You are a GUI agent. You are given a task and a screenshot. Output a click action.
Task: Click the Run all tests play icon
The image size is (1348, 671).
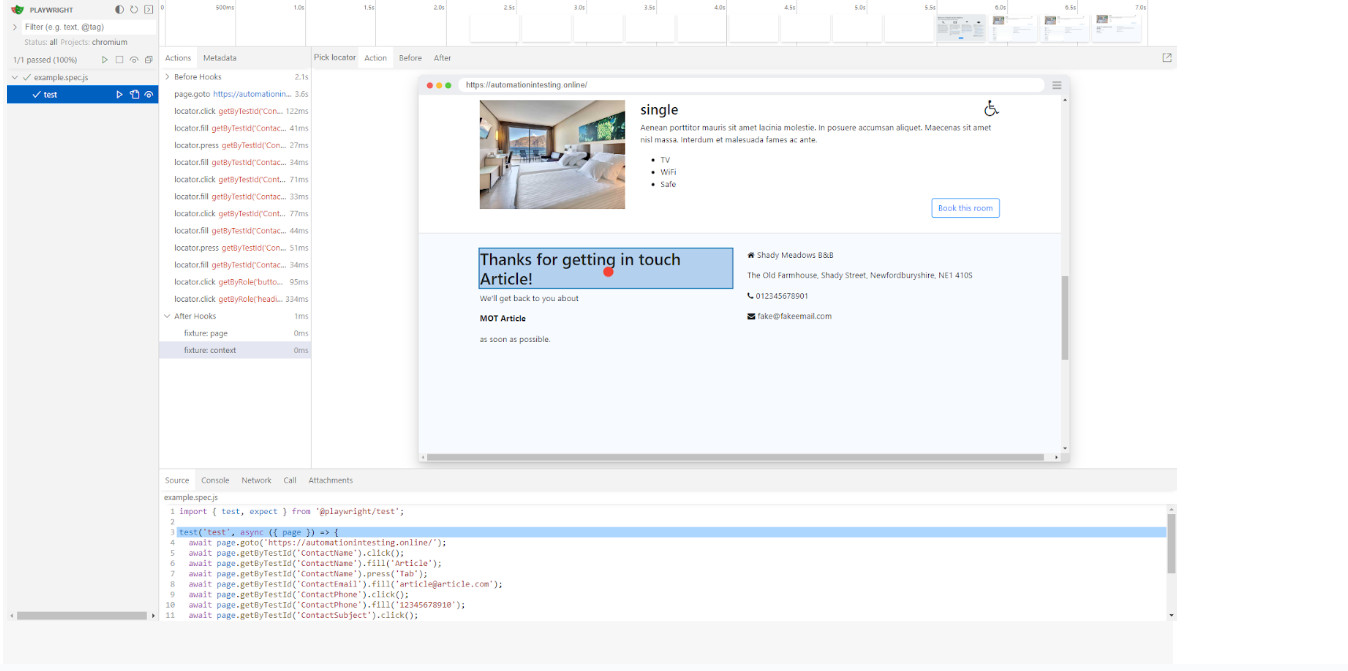click(x=105, y=60)
